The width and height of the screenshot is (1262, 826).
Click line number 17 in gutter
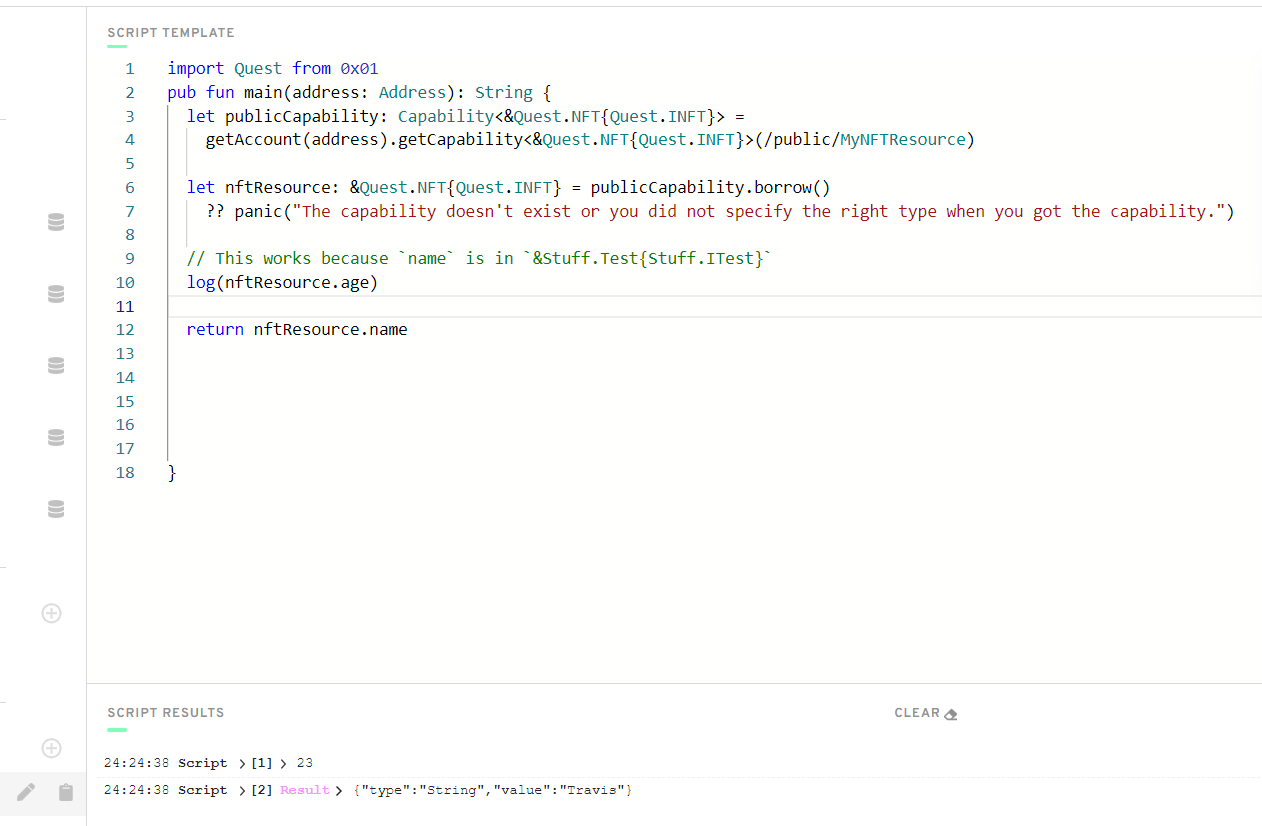coord(125,449)
